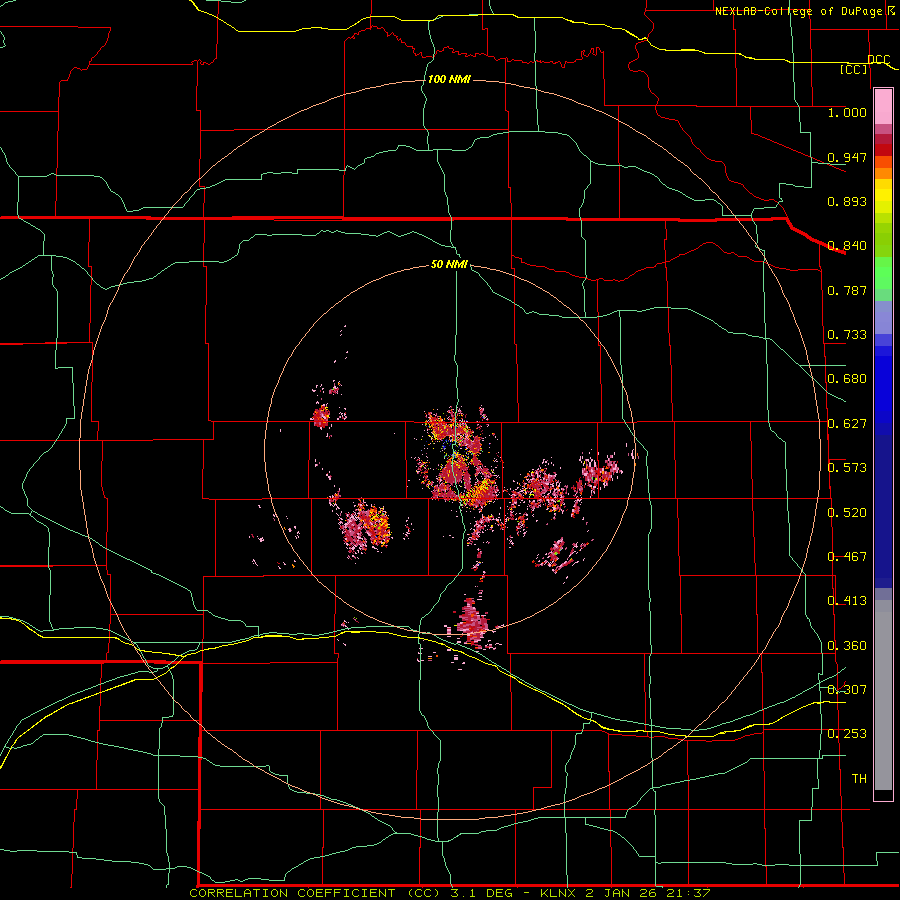Click the CORRELATION COEFFICIENT (CC) product title
Screen dimensions: 900x900
point(315,893)
